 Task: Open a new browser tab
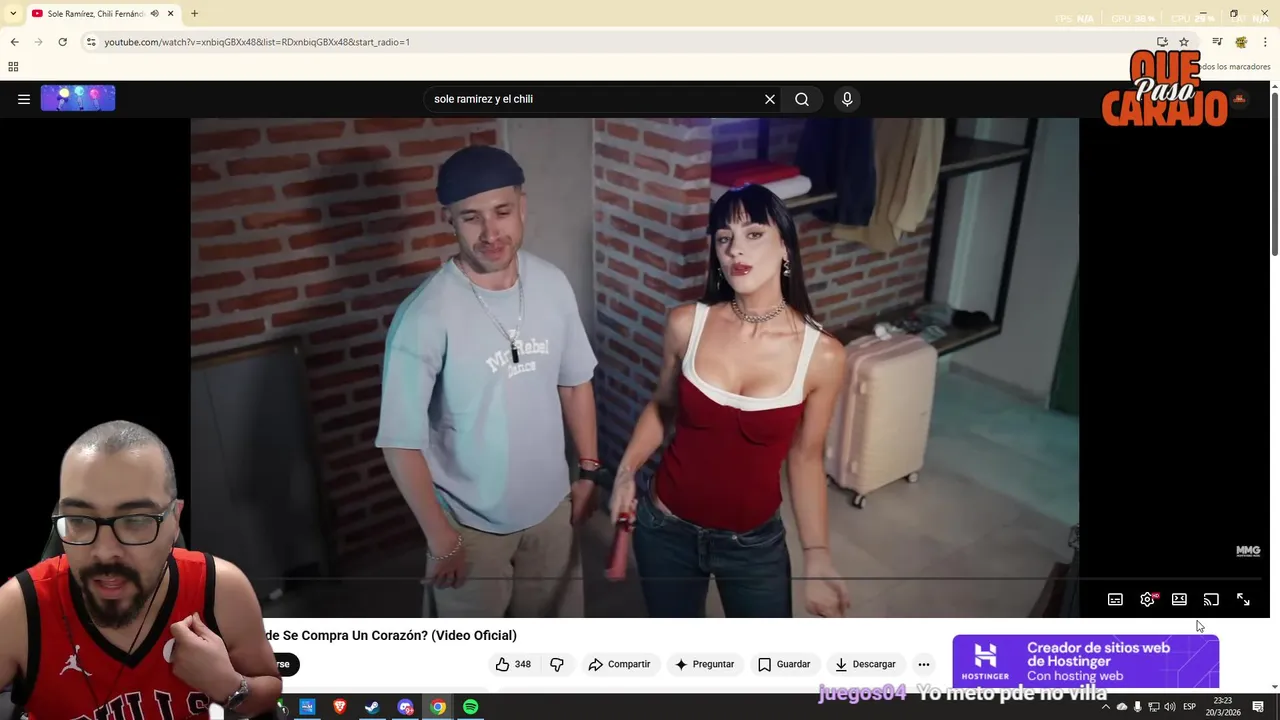click(194, 14)
